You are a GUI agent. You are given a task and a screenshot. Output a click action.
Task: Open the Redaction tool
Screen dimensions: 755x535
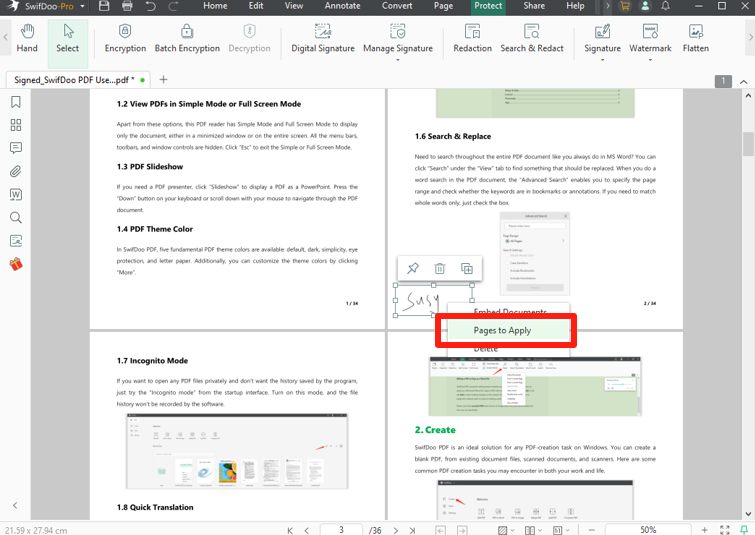coord(472,39)
